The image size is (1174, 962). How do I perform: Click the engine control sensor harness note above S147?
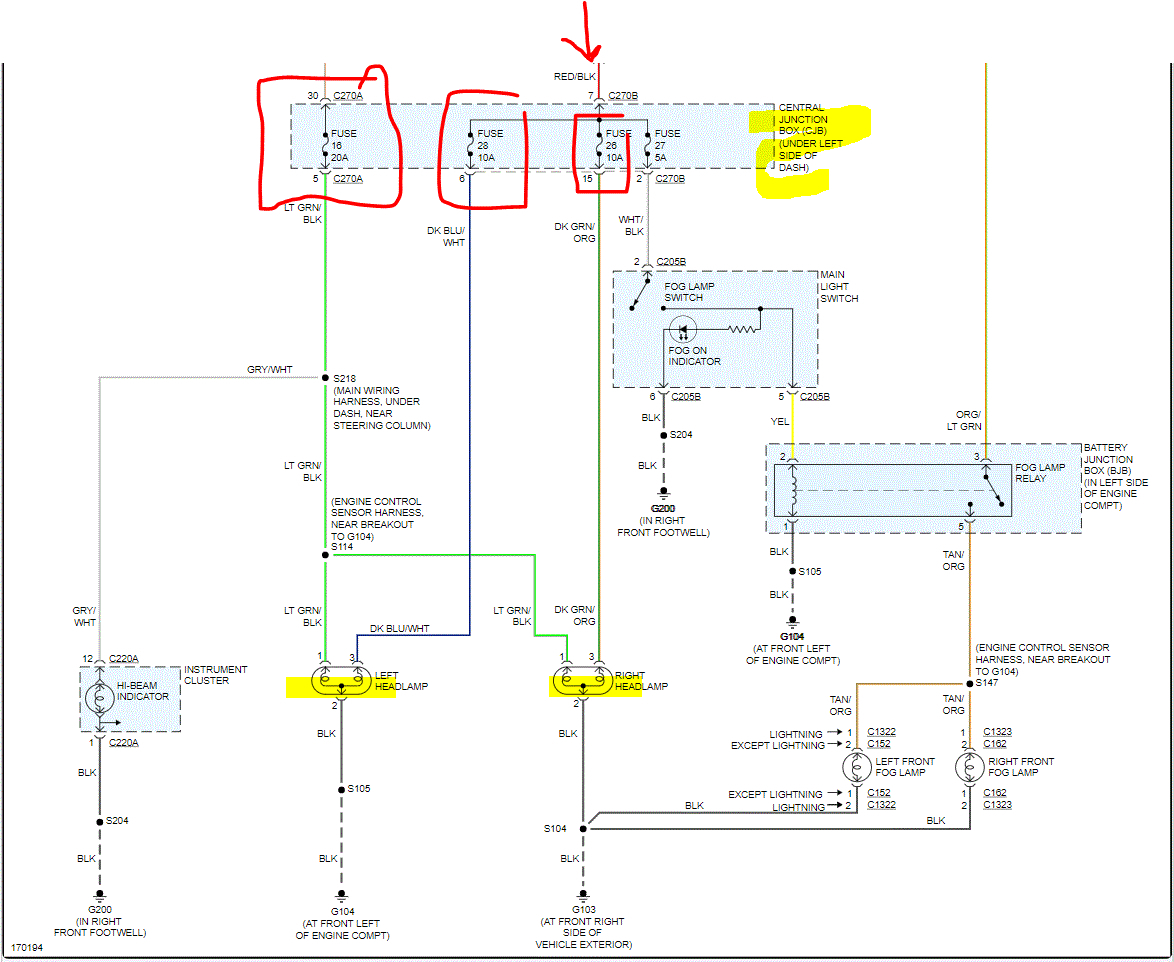pos(1042,659)
